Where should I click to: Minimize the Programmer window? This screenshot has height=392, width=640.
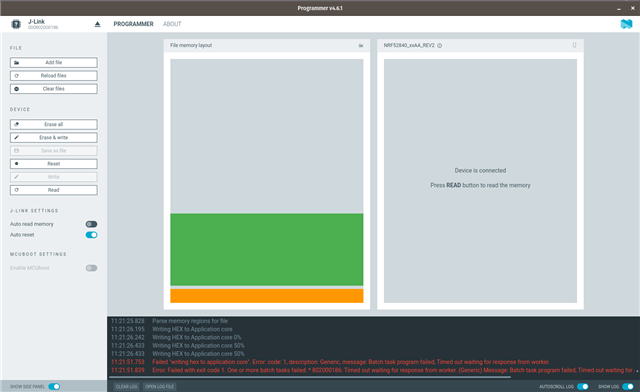(619, 8)
